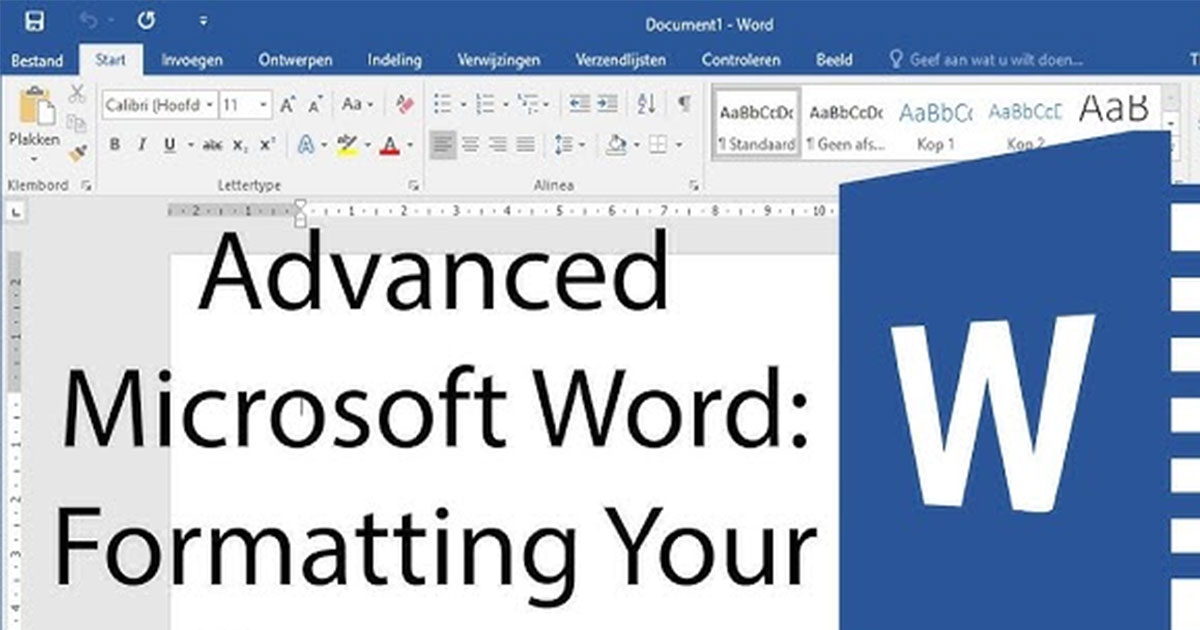1200x630 pixels.
Task: Open the font color dropdown arrow
Action: pos(409,146)
